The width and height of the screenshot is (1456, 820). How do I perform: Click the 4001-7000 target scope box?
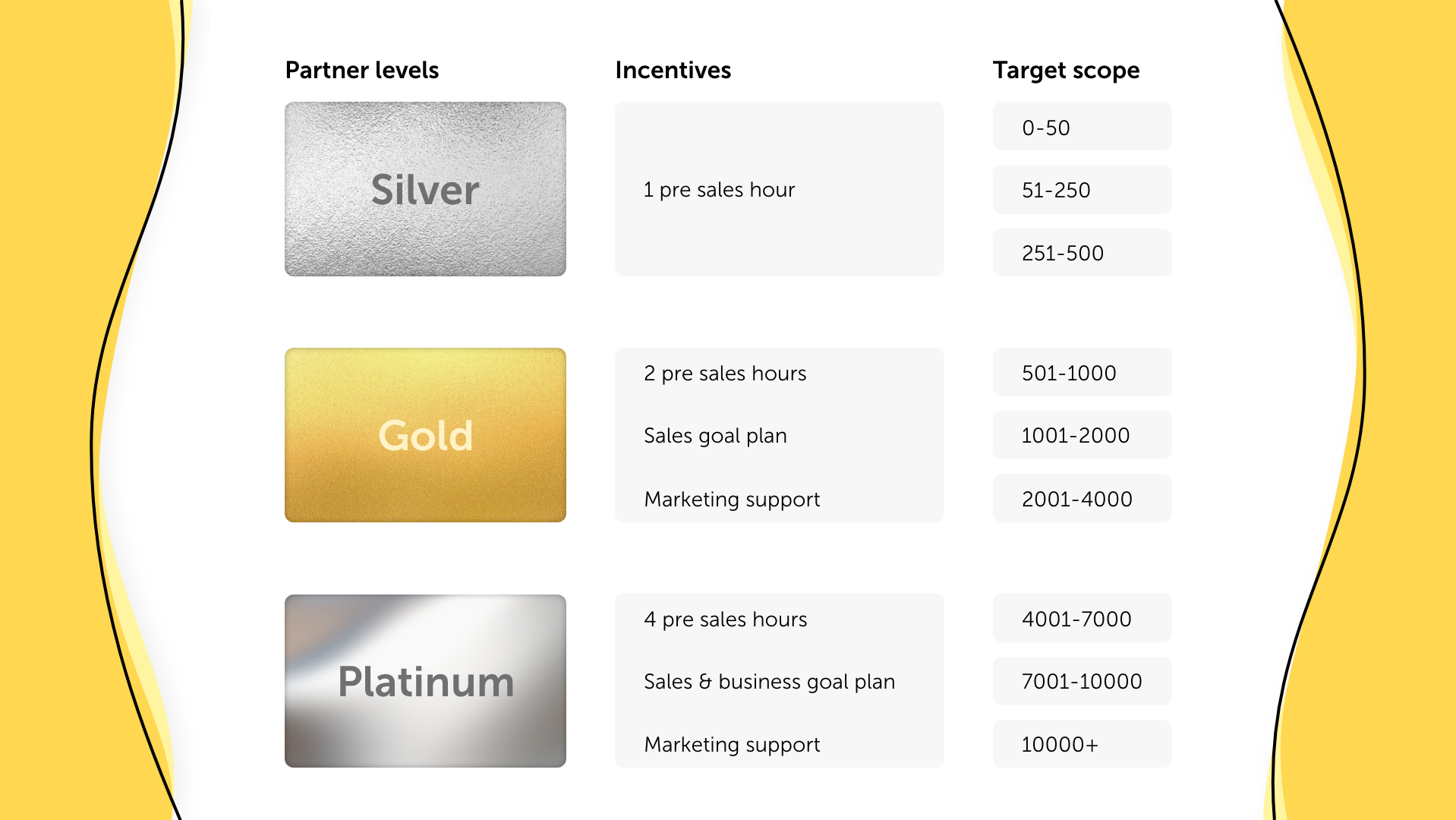[1082, 619]
